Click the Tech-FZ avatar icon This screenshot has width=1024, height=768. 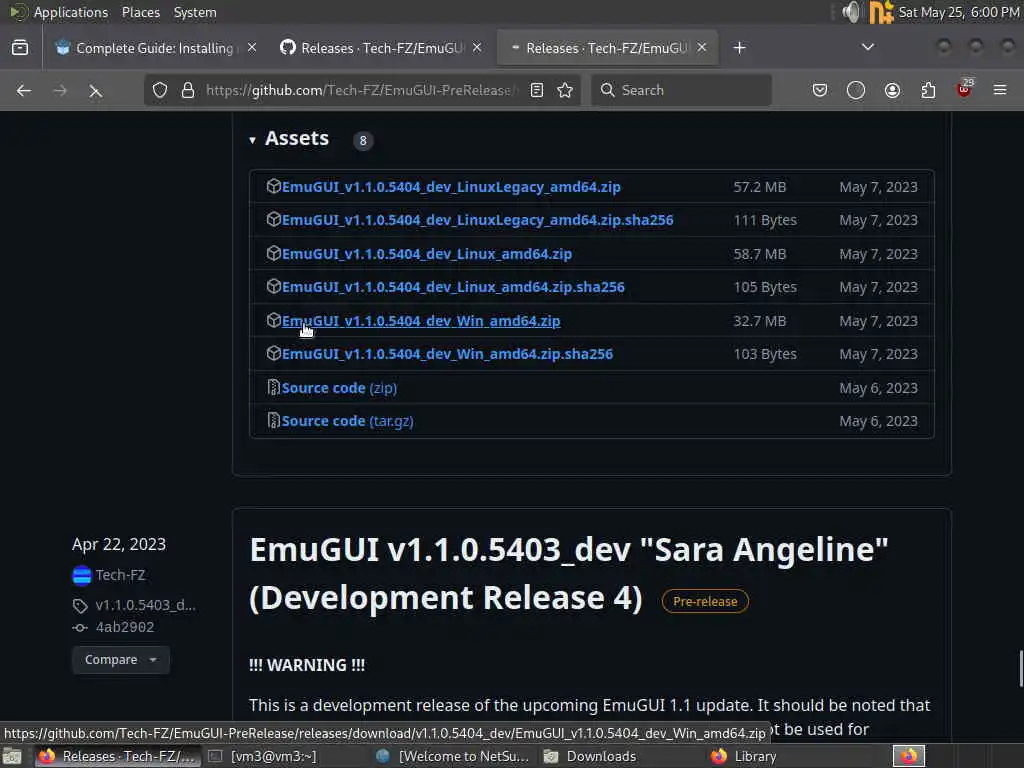tap(82, 575)
